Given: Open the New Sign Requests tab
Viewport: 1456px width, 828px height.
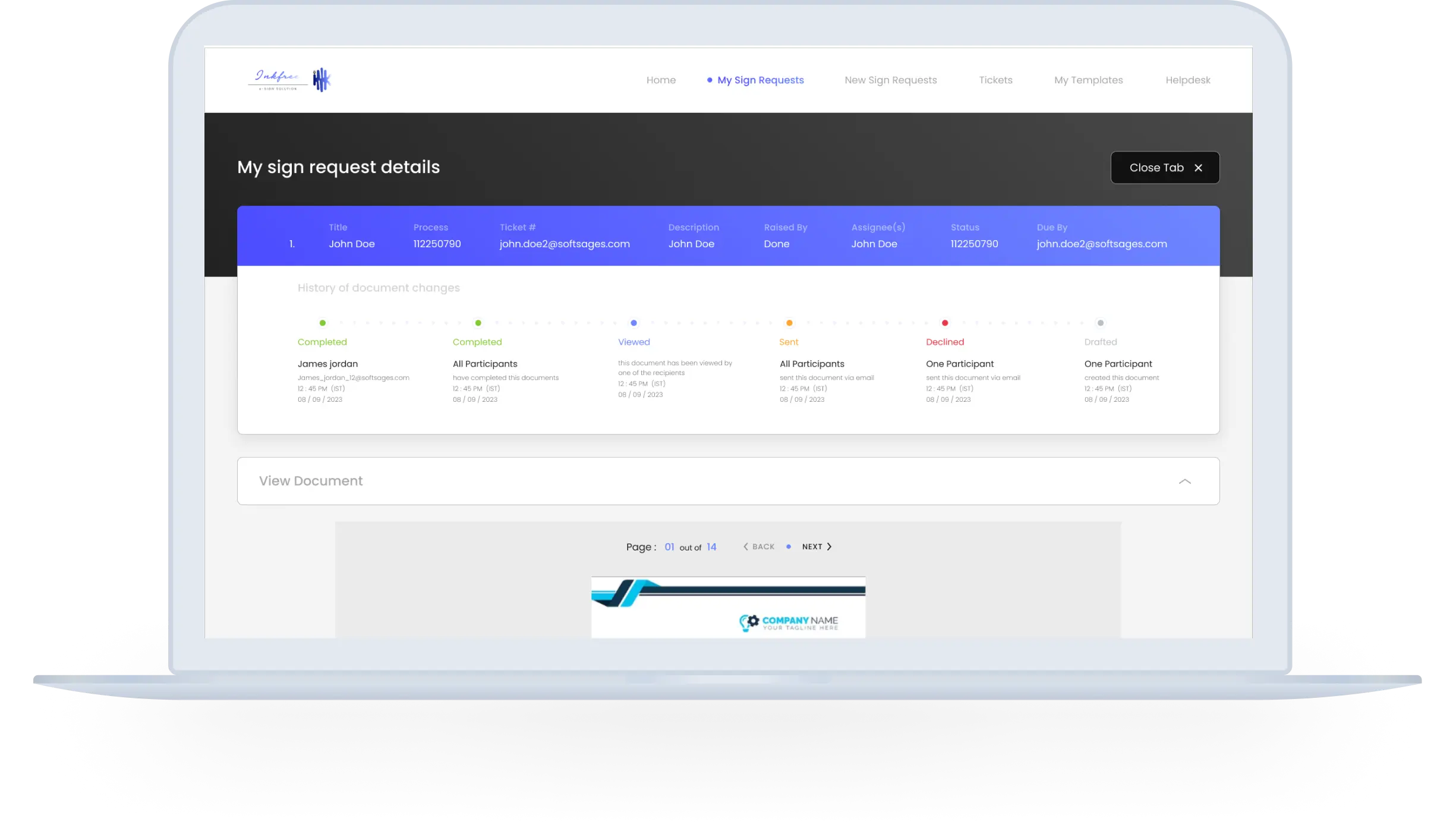Looking at the screenshot, I should (x=890, y=80).
